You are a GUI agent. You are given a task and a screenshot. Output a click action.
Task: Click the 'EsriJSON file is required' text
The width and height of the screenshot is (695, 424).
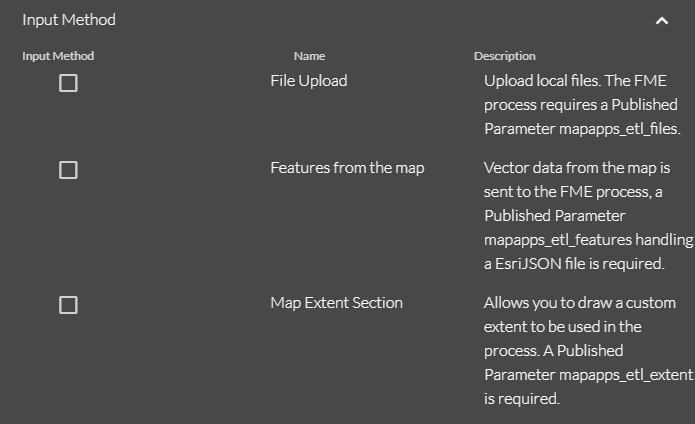(x=588, y=264)
